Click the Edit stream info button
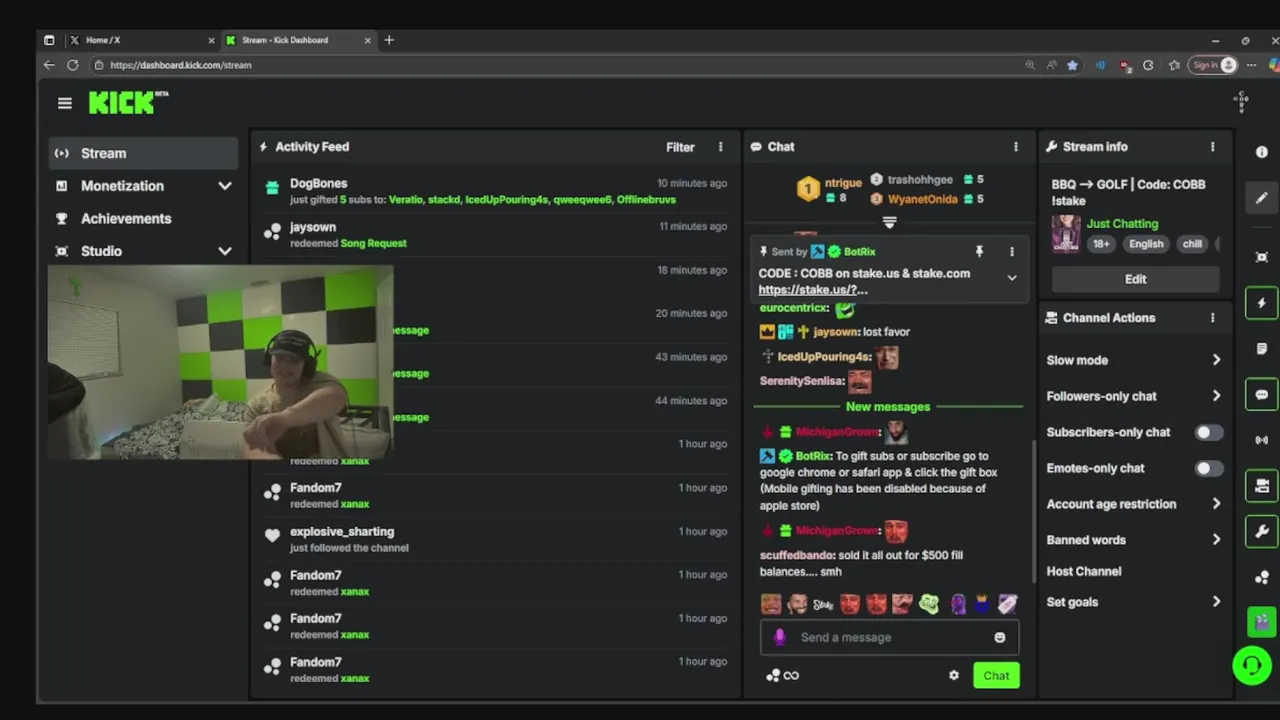The width and height of the screenshot is (1280, 720). pos(1135,279)
